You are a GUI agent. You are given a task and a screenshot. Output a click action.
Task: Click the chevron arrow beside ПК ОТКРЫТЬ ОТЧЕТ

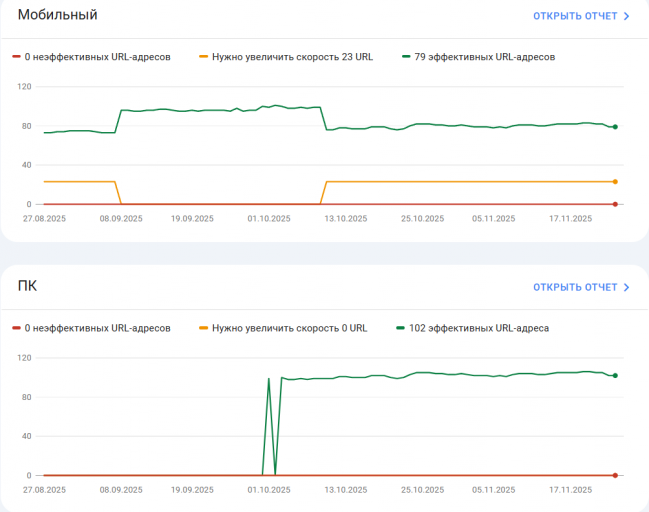pos(627,287)
